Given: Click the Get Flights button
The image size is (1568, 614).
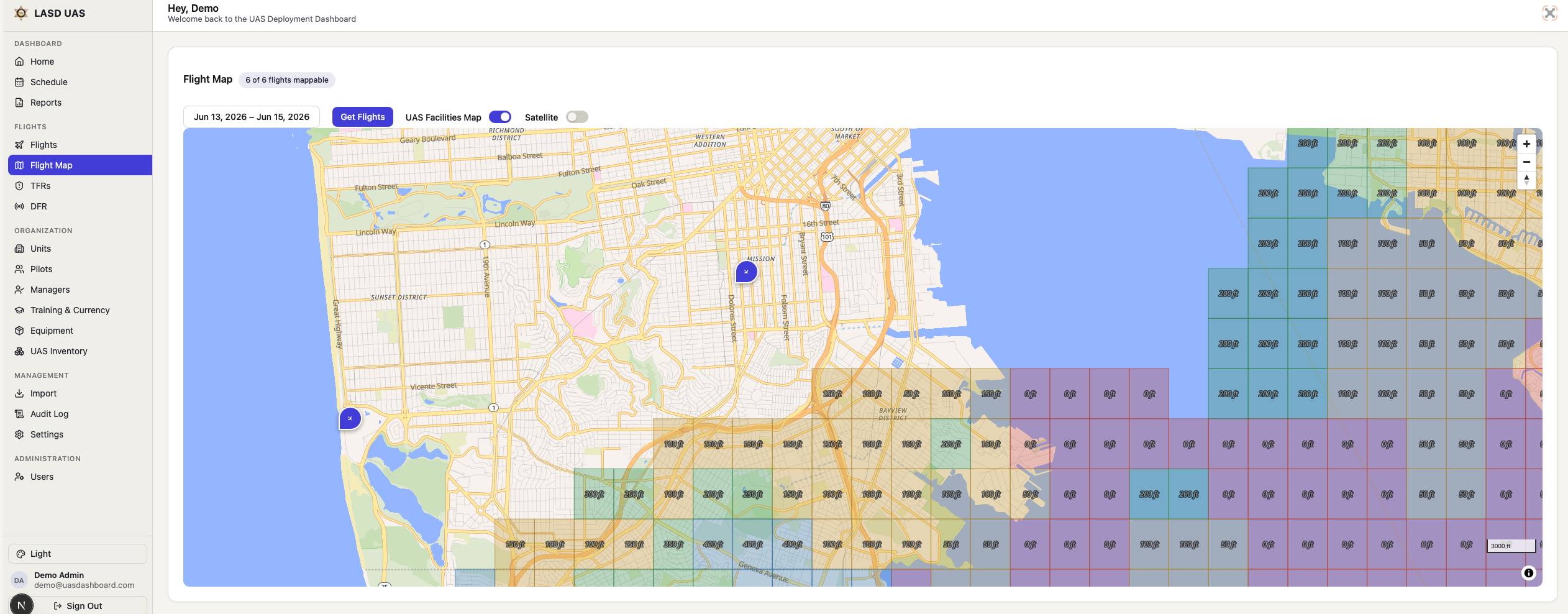Looking at the screenshot, I should click(x=363, y=117).
